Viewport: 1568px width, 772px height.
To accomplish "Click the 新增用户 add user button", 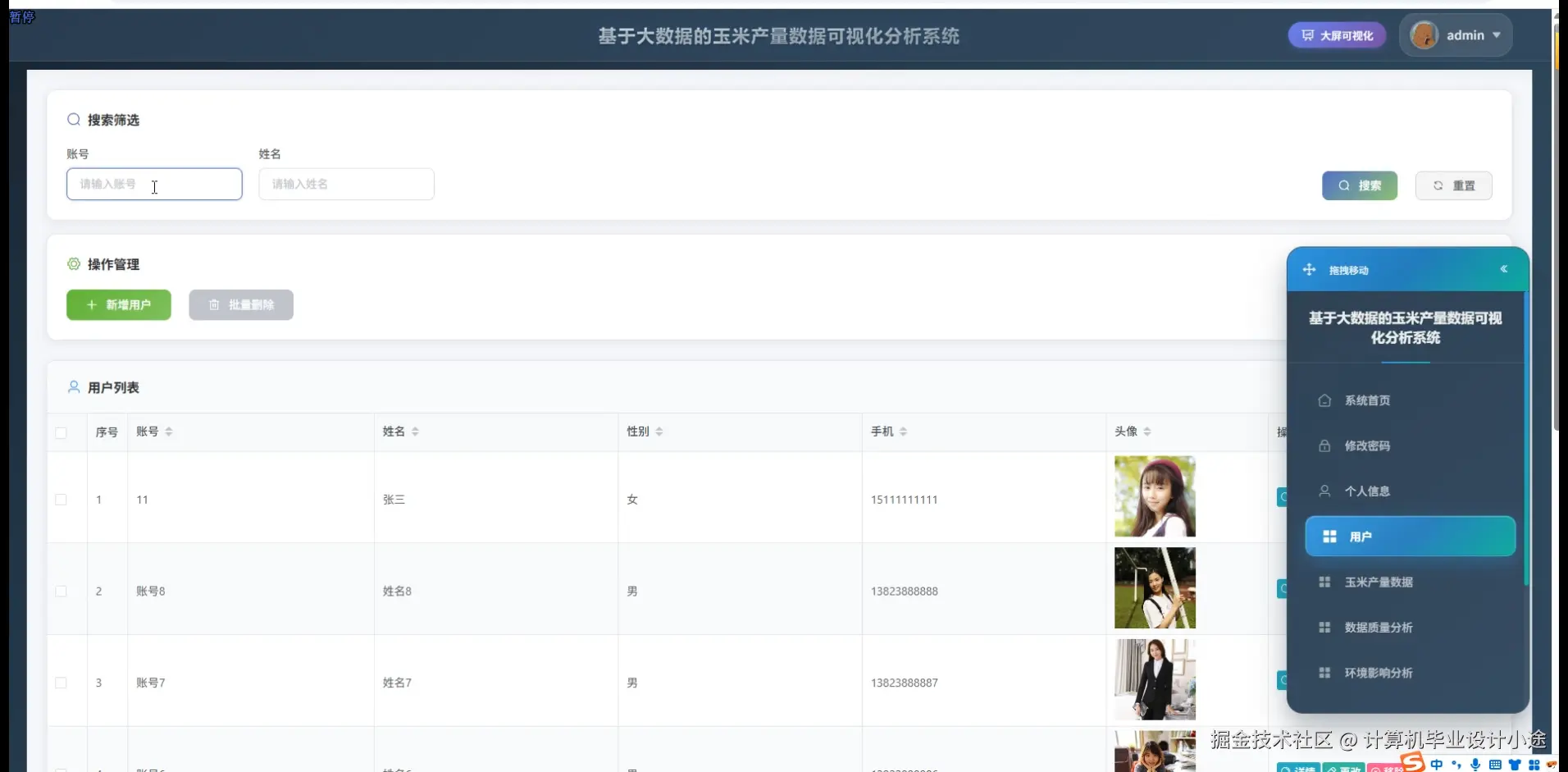I will [x=118, y=304].
